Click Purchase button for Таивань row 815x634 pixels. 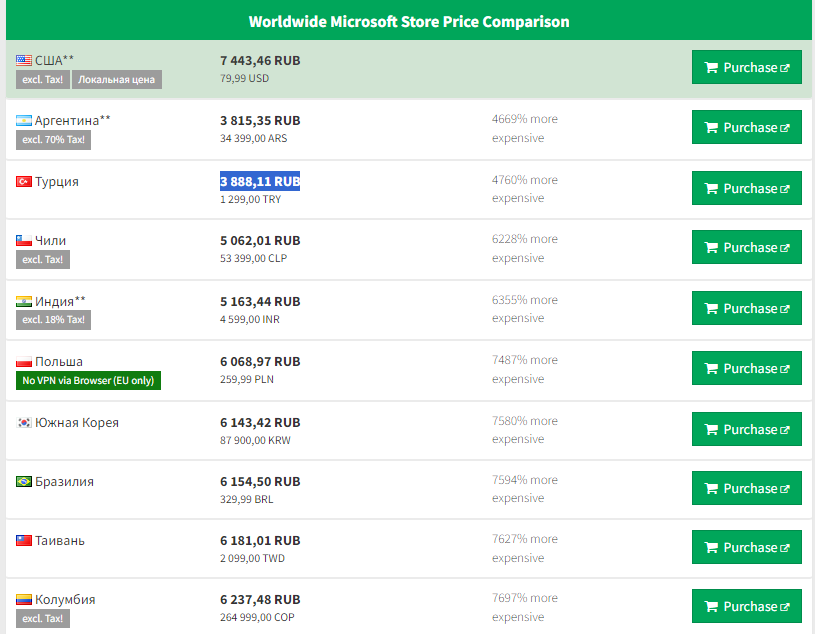(746, 547)
